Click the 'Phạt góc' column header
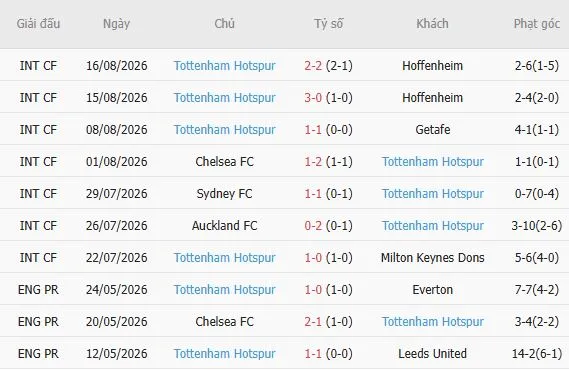The height and width of the screenshot is (370, 569). pos(537,24)
